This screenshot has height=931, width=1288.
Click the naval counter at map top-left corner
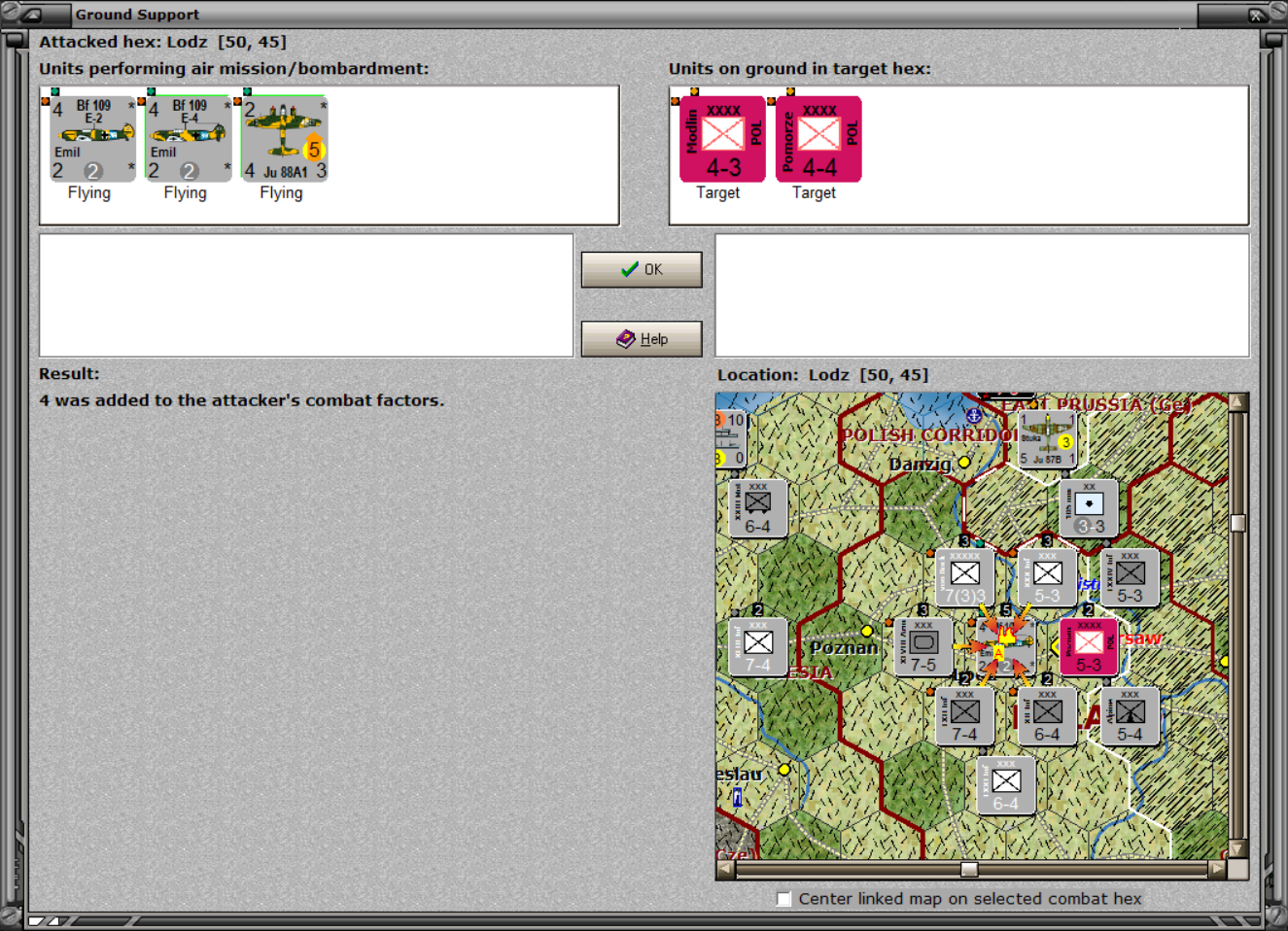point(731,438)
